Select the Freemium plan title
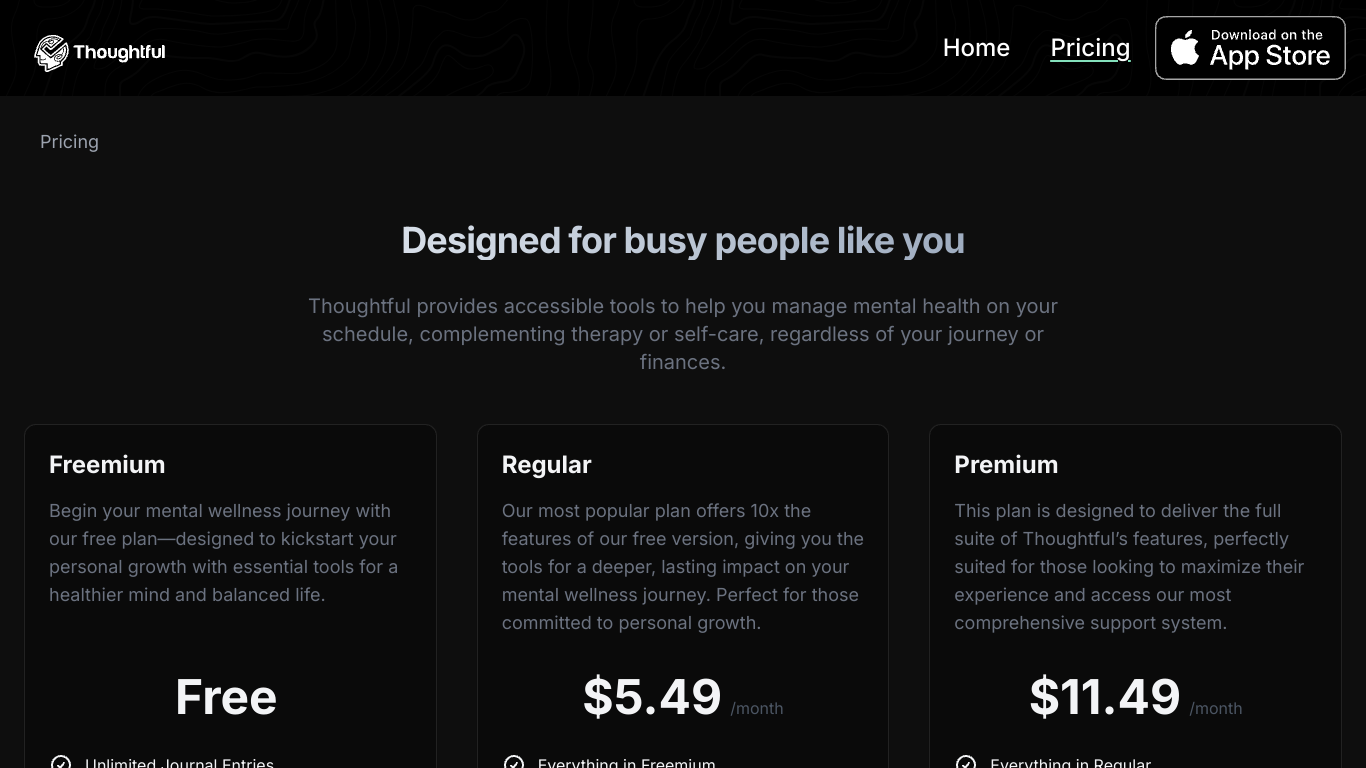The width and height of the screenshot is (1366, 768). pyautogui.click(x=107, y=465)
